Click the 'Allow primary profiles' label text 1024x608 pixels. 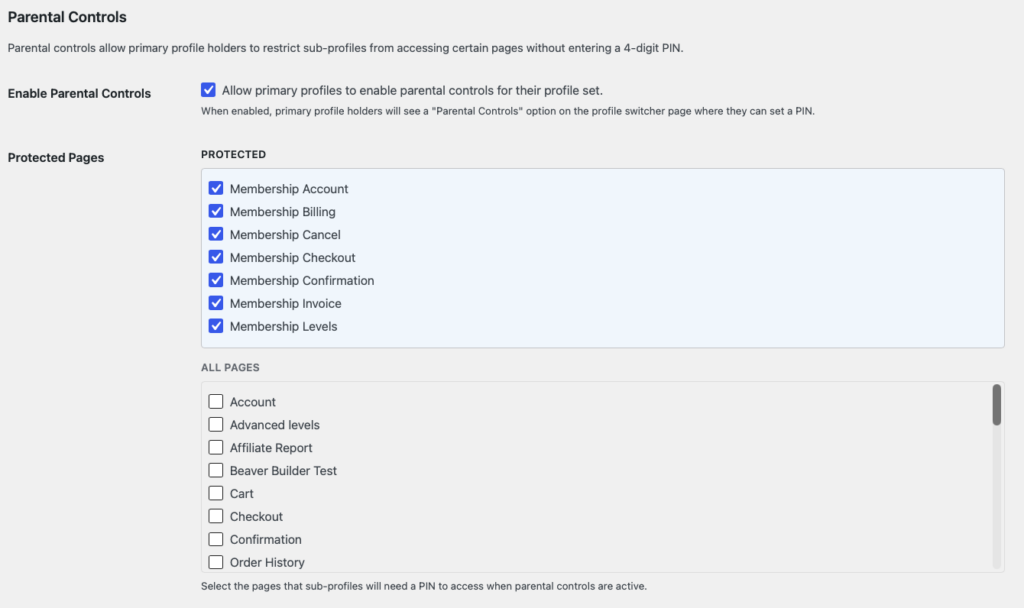click(x=412, y=90)
